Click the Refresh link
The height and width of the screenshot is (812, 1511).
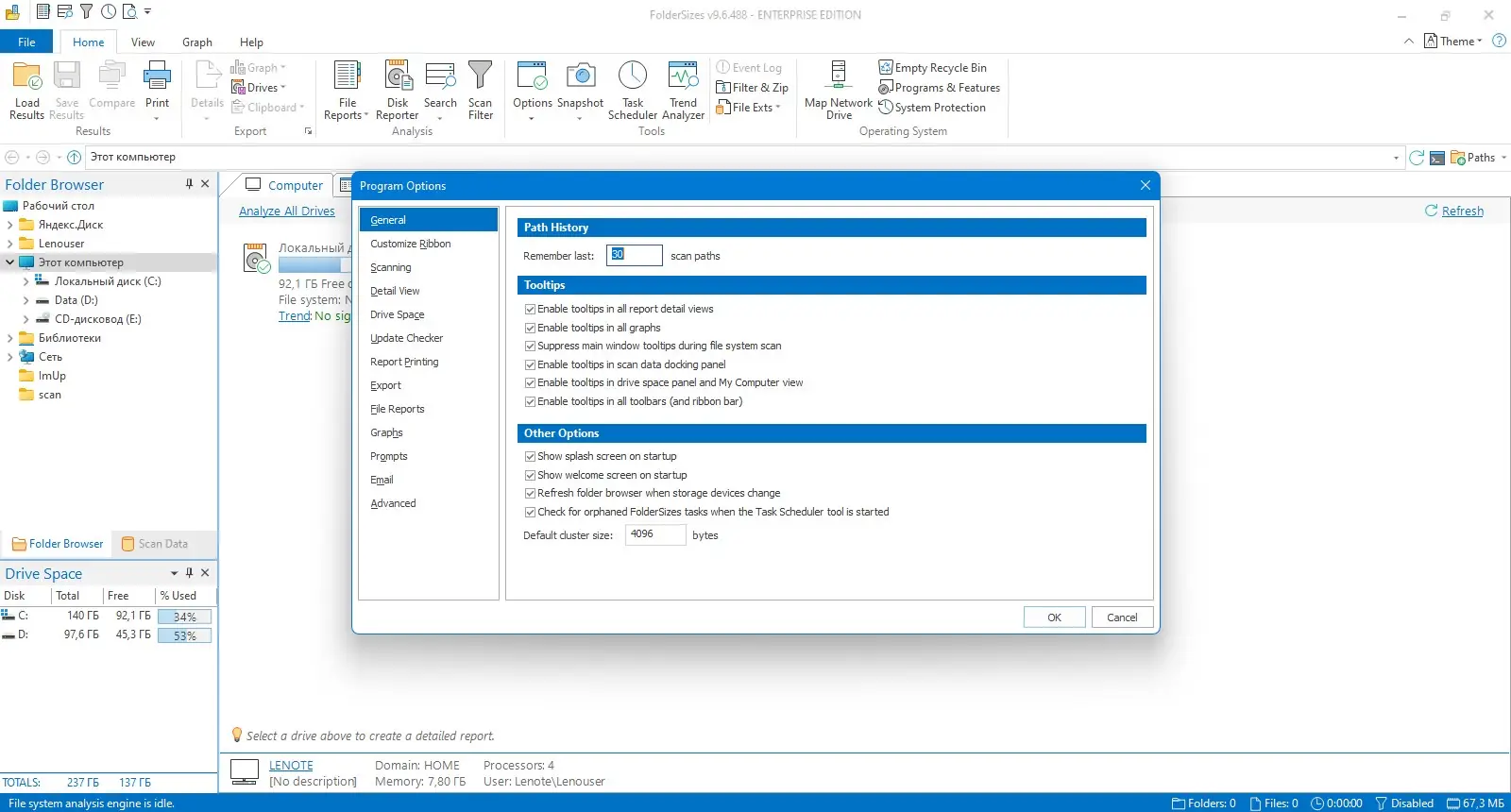(x=1463, y=211)
